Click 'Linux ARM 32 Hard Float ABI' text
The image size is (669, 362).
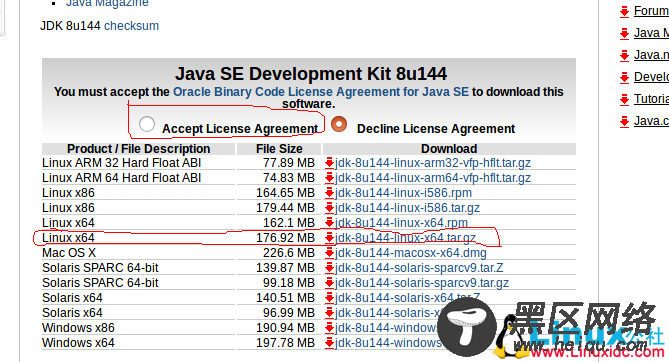pos(122,163)
